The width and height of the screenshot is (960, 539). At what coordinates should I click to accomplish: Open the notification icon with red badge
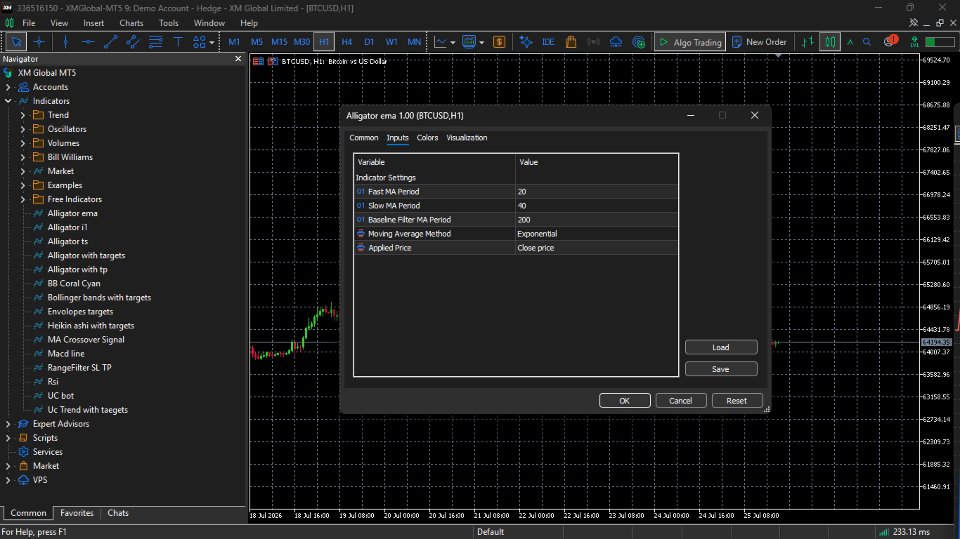[890, 41]
